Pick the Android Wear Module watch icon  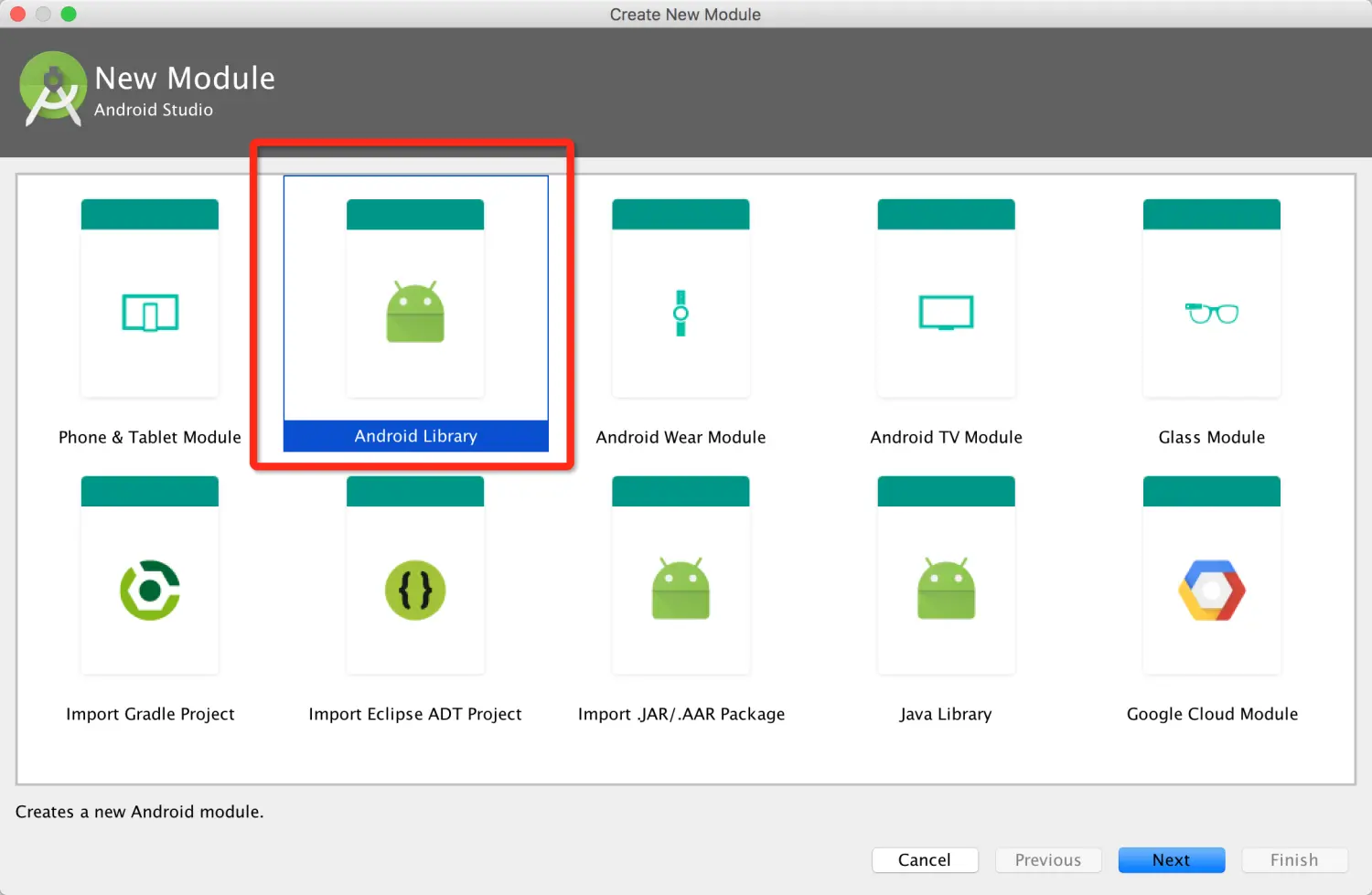click(x=681, y=314)
